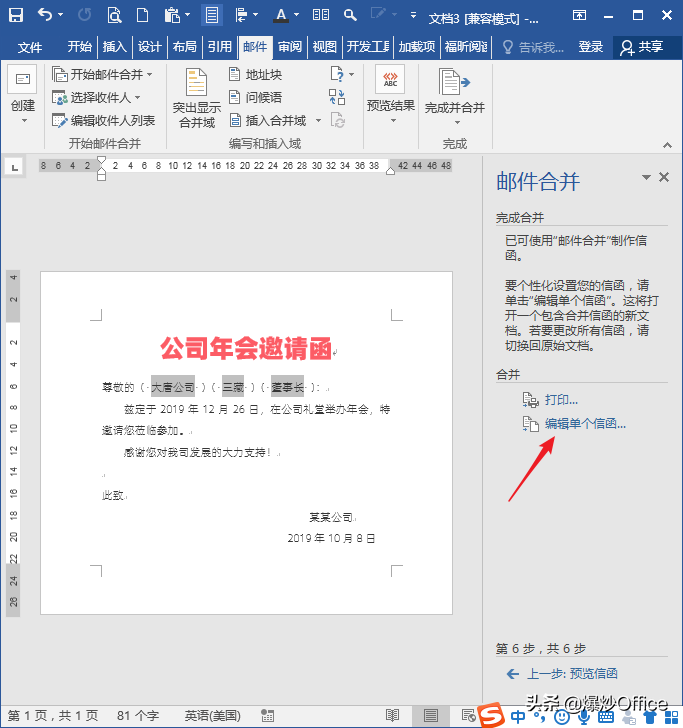Open ribbon display options icon
The height and width of the screenshot is (728, 683).
click(x=579, y=15)
